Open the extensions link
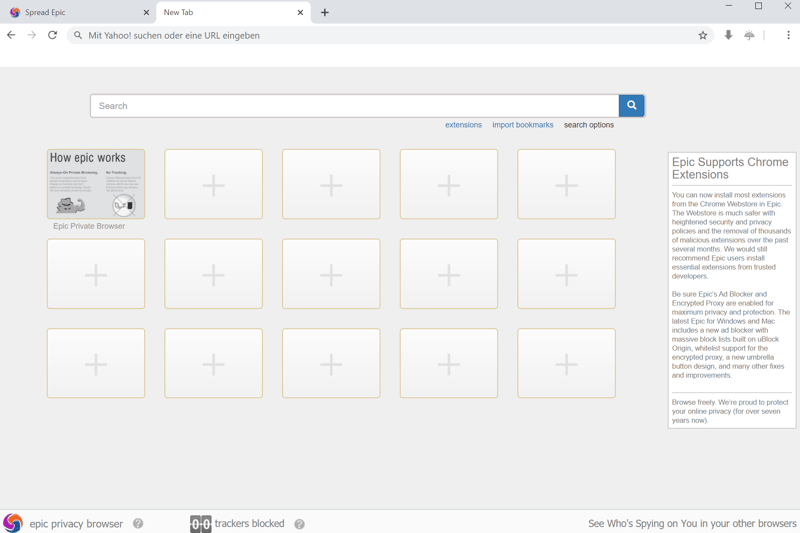800x533 pixels. tap(463, 125)
